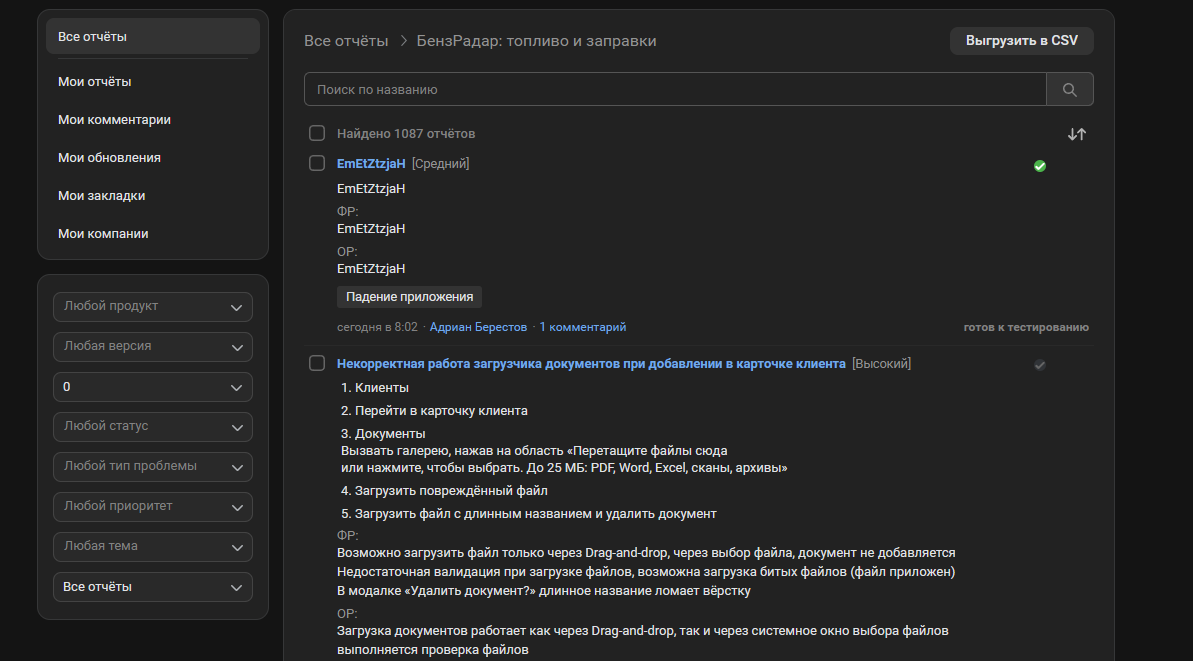The image size is (1193, 661).
Task: Open the Любой статус dropdown
Action: click(153, 427)
